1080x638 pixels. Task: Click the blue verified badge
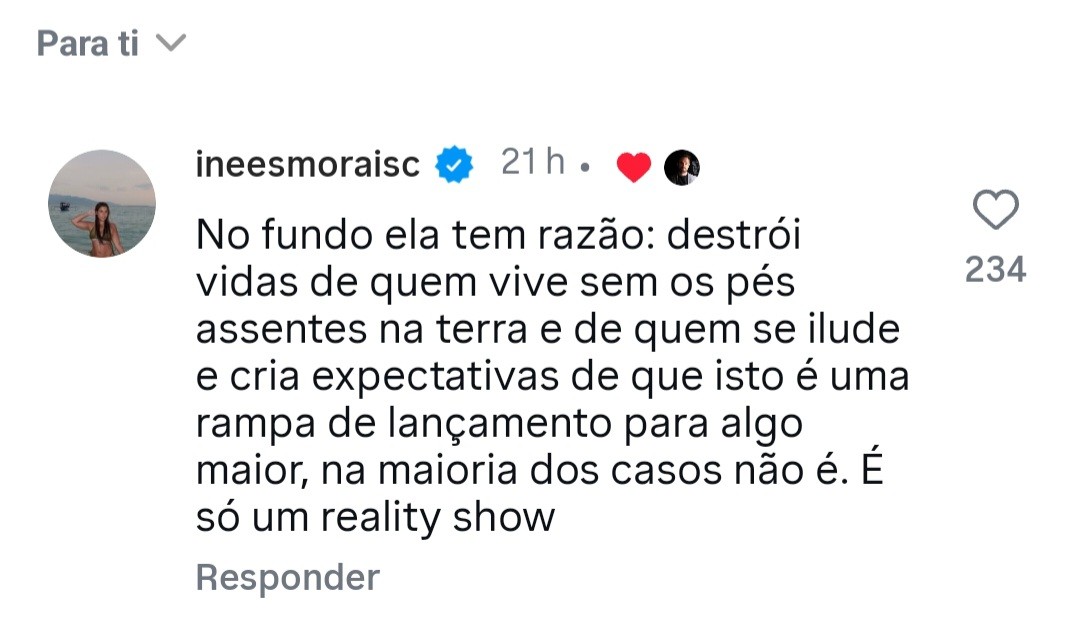coord(454,166)
